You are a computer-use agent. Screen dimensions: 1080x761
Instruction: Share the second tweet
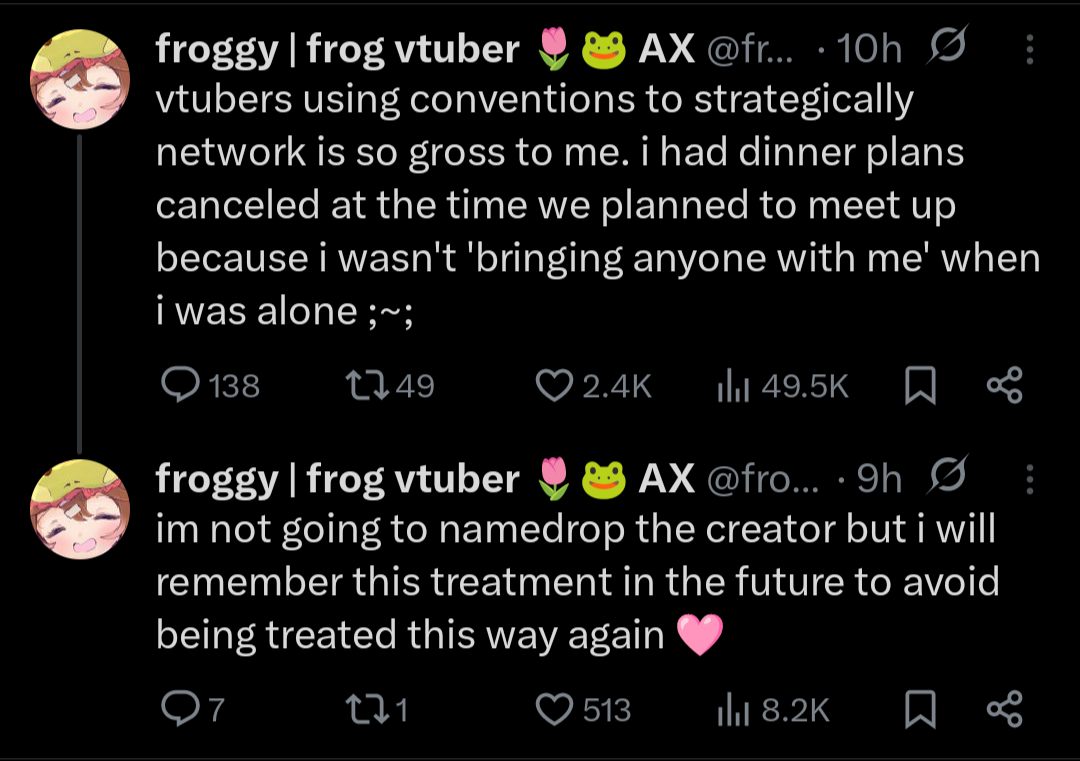(1004, 710)
